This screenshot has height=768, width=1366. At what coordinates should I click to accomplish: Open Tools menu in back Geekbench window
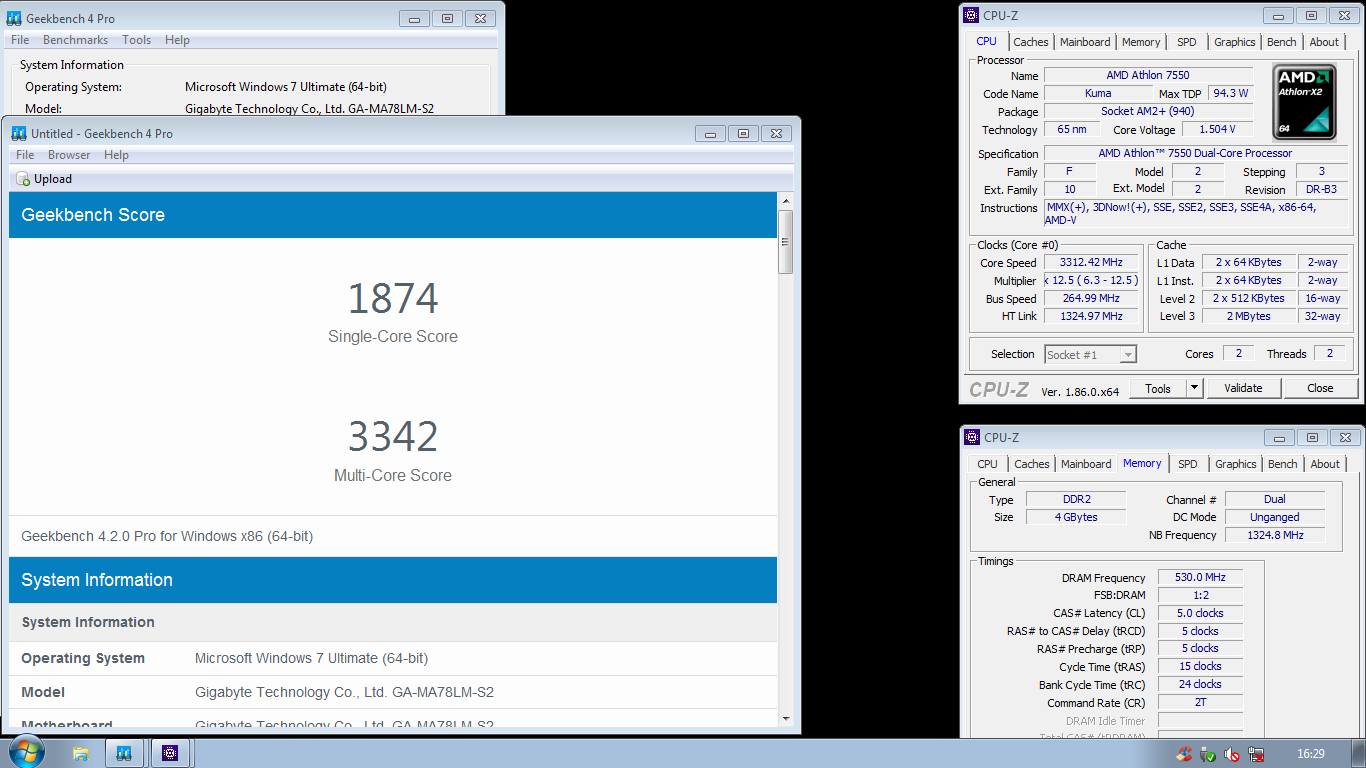pos(136,40)
